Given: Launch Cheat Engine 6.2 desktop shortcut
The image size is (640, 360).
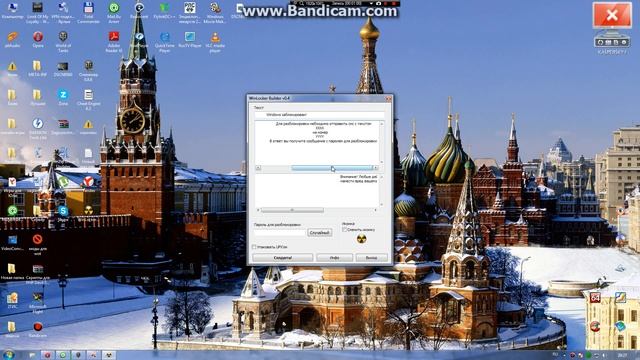Looking at the screenshot, I should pyautogui.click(x=88, y=100).
